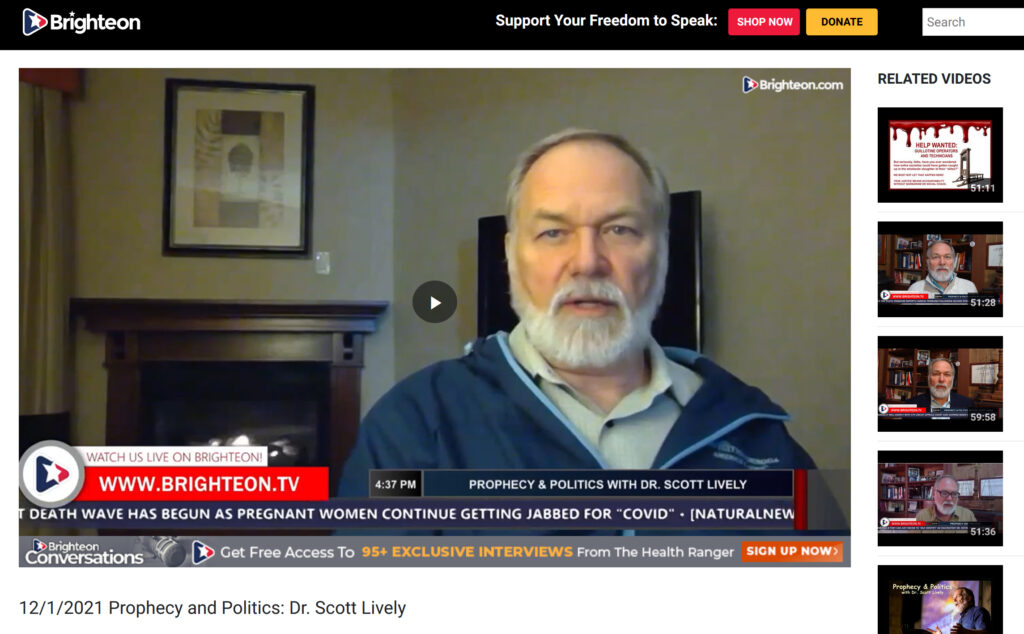Open the guillotine Help Wanted related video

pos(940,155)
